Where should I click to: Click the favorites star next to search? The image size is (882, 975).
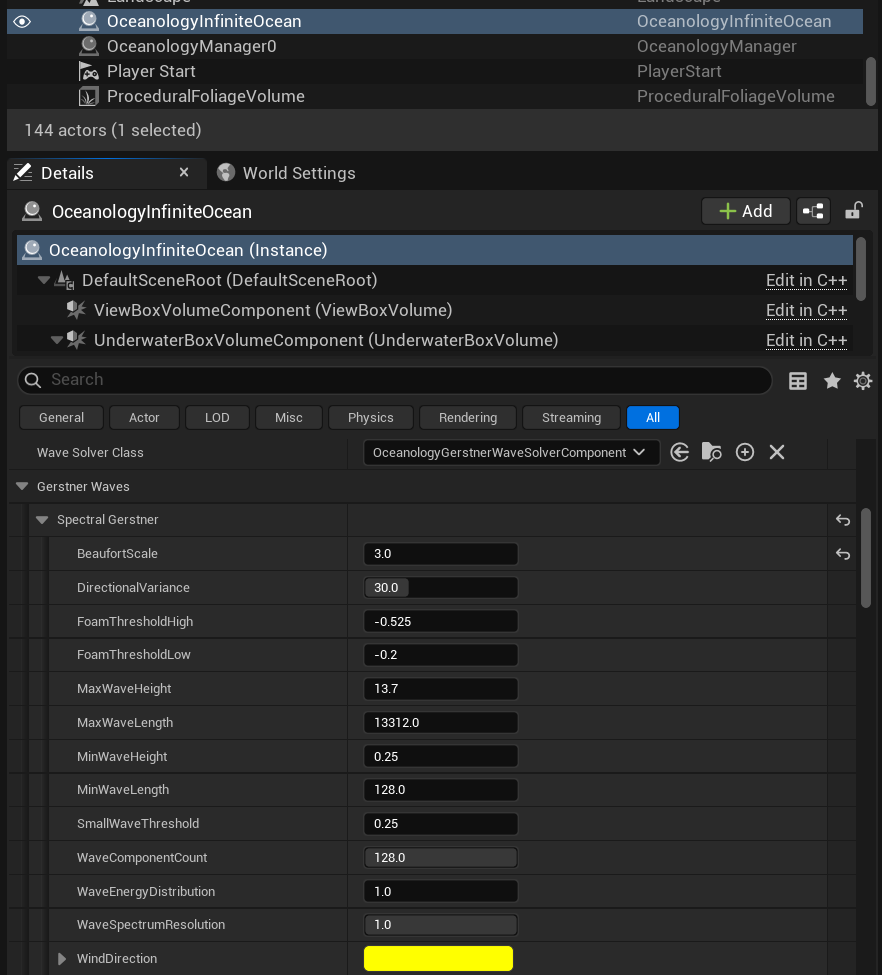[x=832, y=380]
